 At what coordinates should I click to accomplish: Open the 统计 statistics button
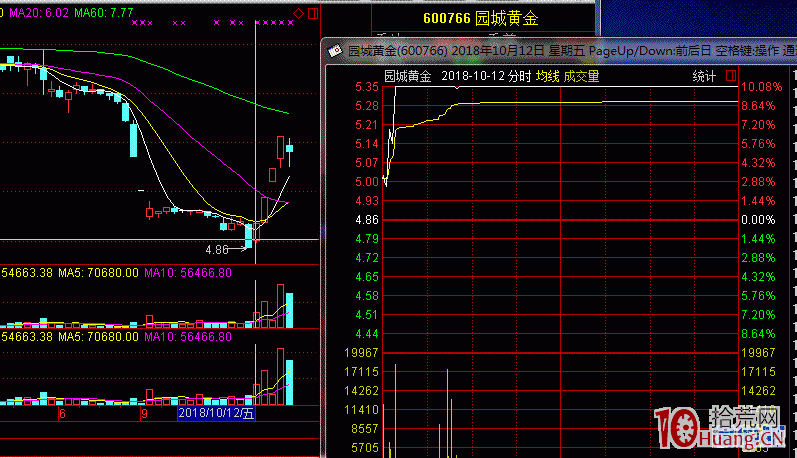coord(704,76)
